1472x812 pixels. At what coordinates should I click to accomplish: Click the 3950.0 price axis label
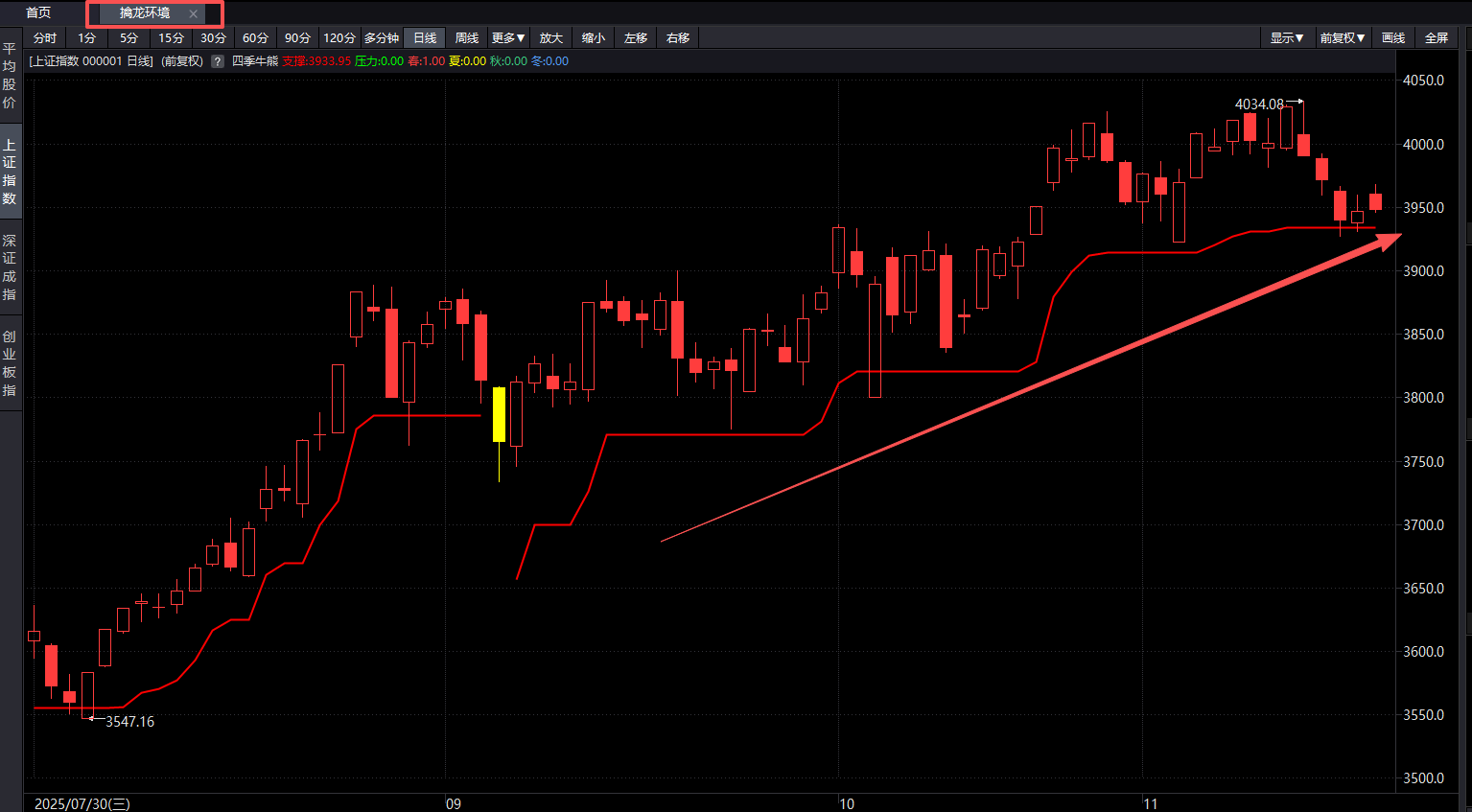pos(1424,208)
